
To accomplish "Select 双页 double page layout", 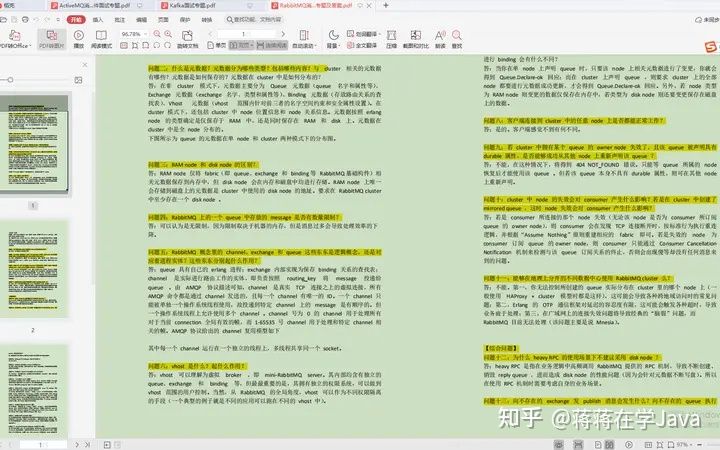I will (241, 45).
